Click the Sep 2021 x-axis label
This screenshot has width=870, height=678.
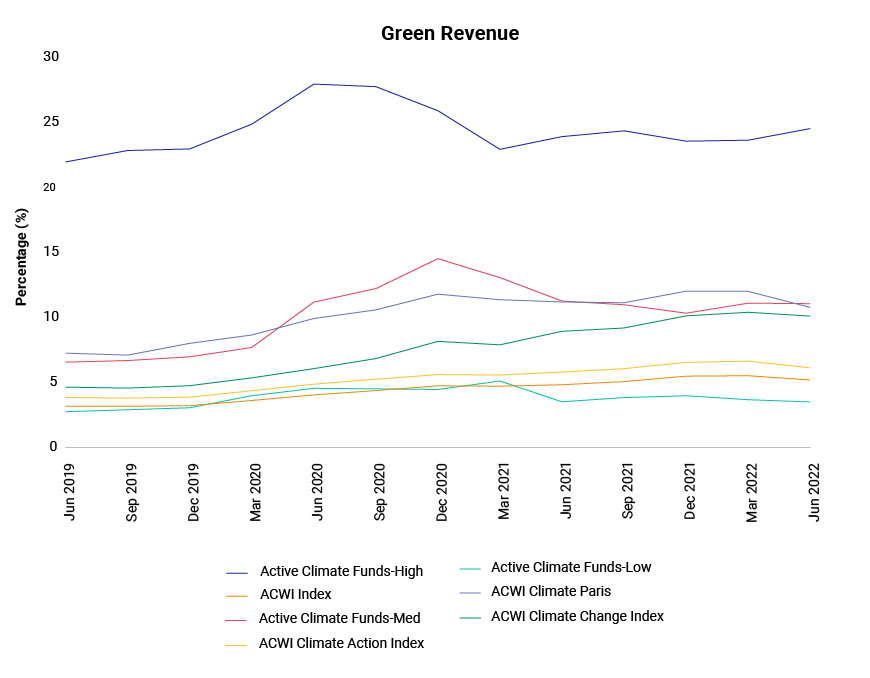pos(628,492)
